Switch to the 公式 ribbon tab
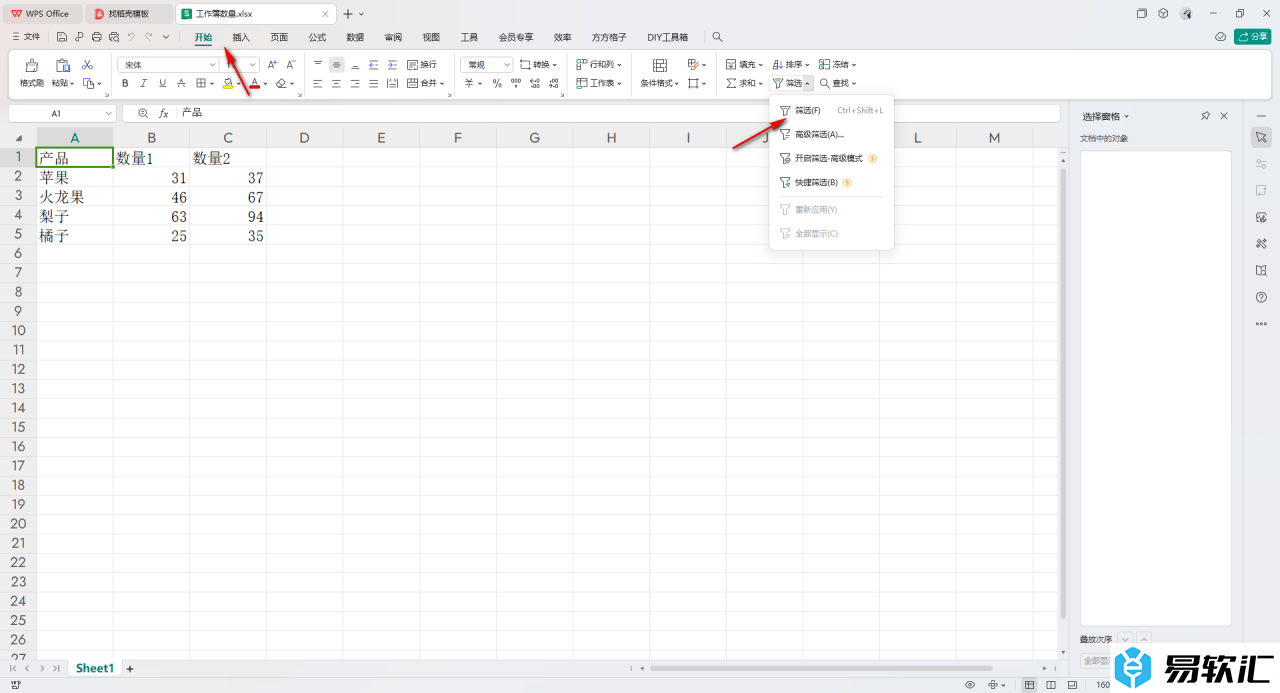This screenshot has height=693, width=1280. pos(317,37)
